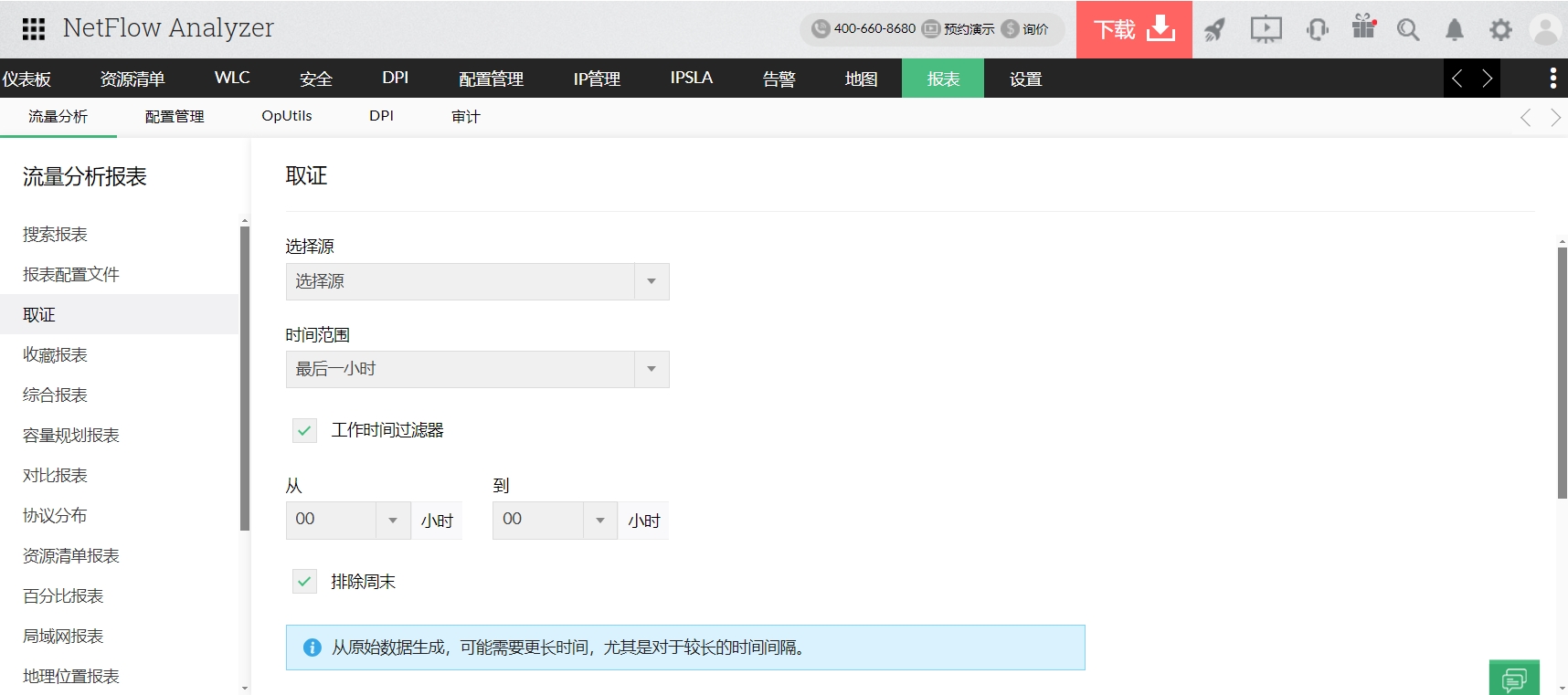
Task: Open the presentation screen video icon
Action: point(1266,29)
